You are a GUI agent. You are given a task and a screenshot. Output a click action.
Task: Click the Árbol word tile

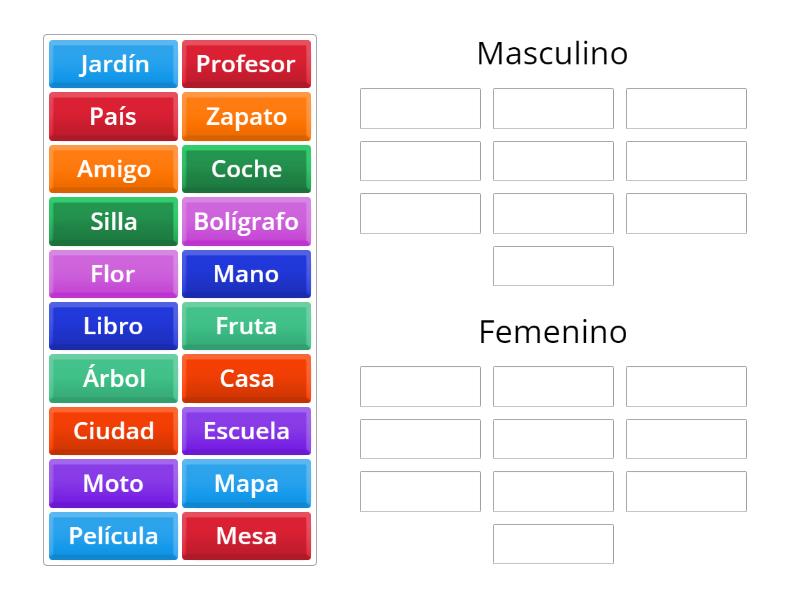(113, 379)
